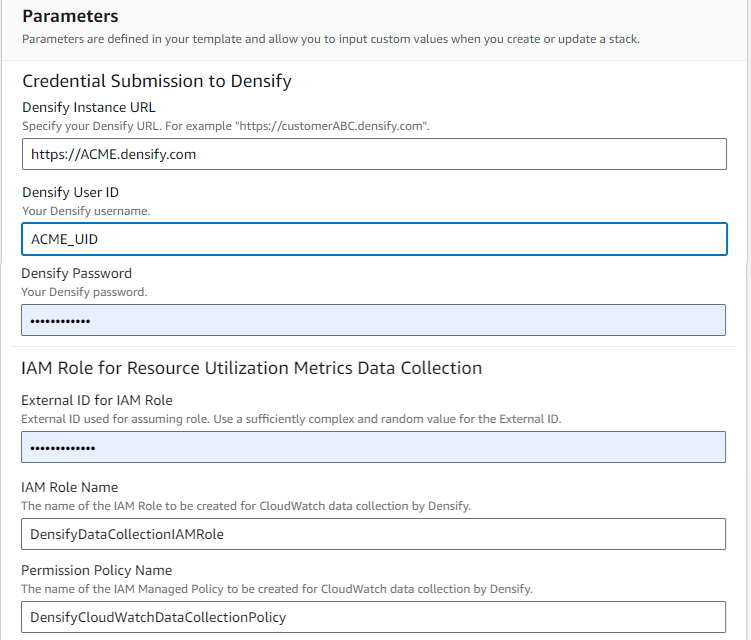Viewport: 751px width, 640px height.
Task: Click the External ID complexity description text
Action: click(291, 419)
